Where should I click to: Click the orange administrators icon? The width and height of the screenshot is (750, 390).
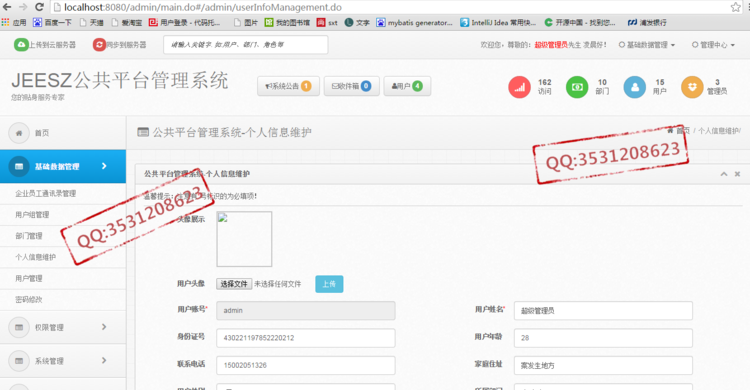pos(692,87)
